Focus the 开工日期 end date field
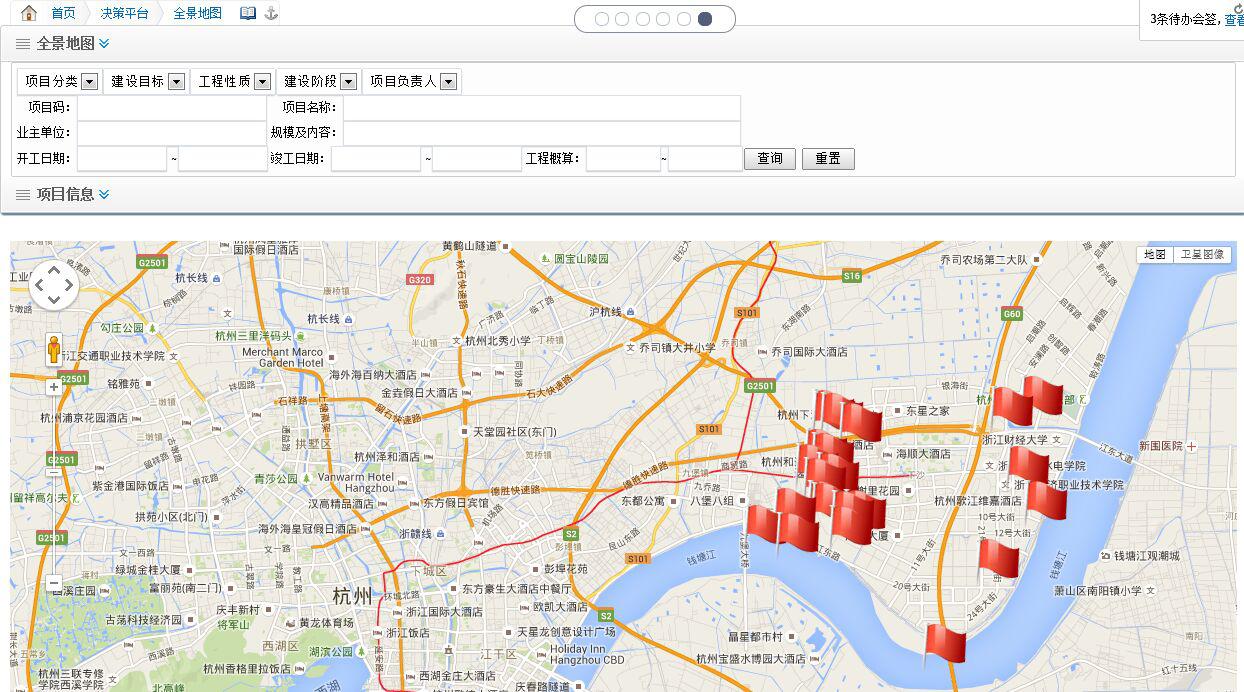The image size is (1244, 692). point(223,159)
